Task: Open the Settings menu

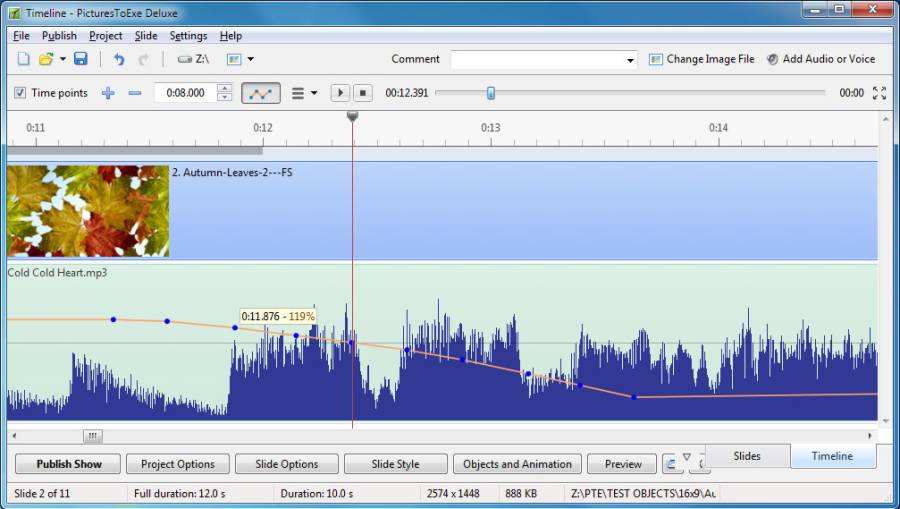Action: [x=188, y=36]
